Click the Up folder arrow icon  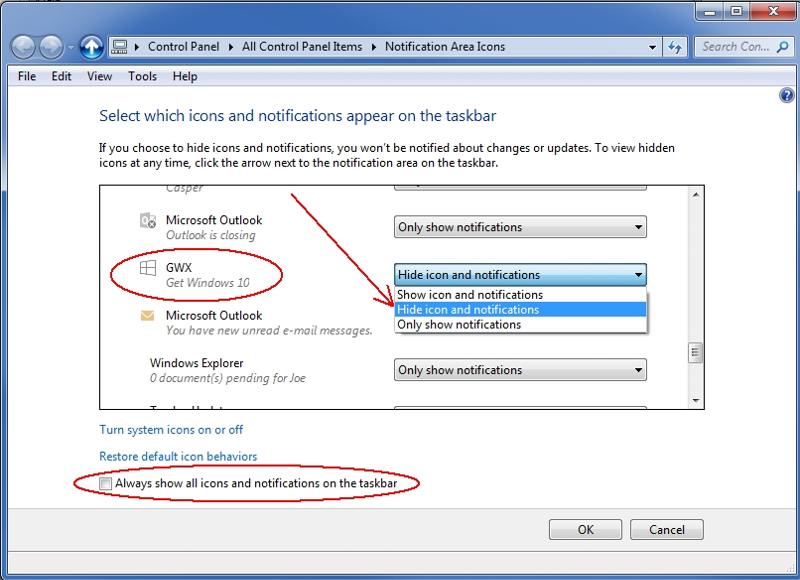click(x=91, y=47)
